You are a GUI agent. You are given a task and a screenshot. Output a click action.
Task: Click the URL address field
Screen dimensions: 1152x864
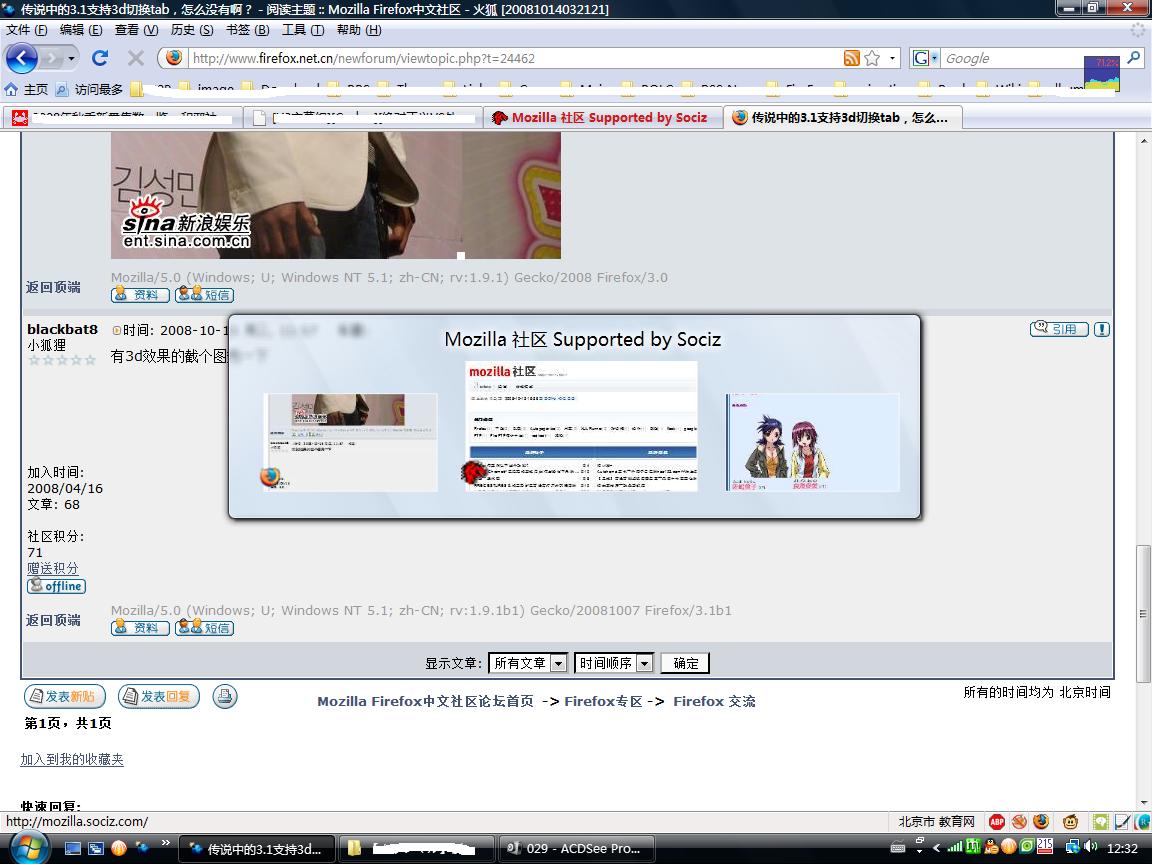tap(514, 58)
